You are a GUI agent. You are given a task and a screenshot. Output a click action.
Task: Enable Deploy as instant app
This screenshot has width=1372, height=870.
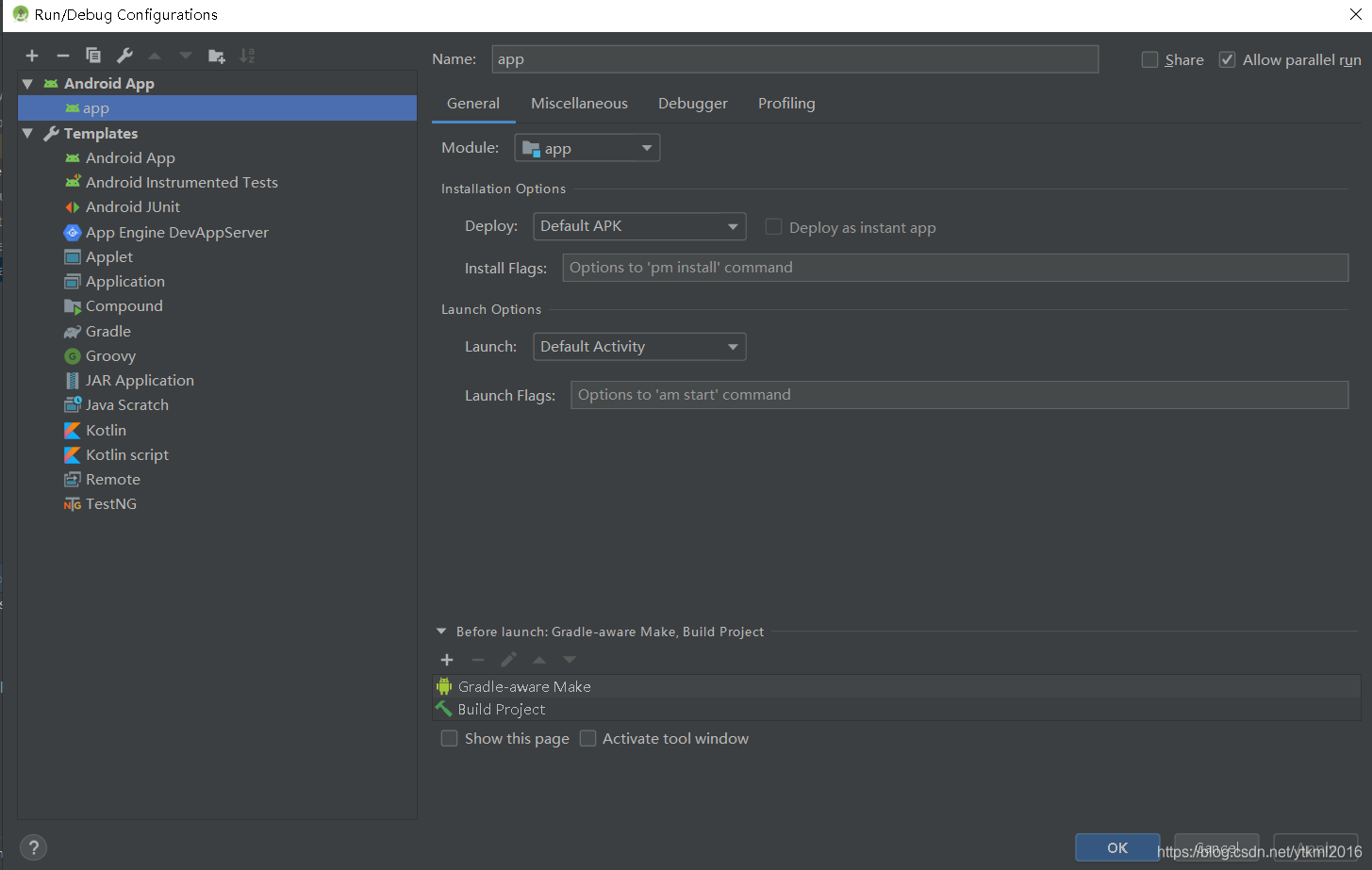point(773,226)
